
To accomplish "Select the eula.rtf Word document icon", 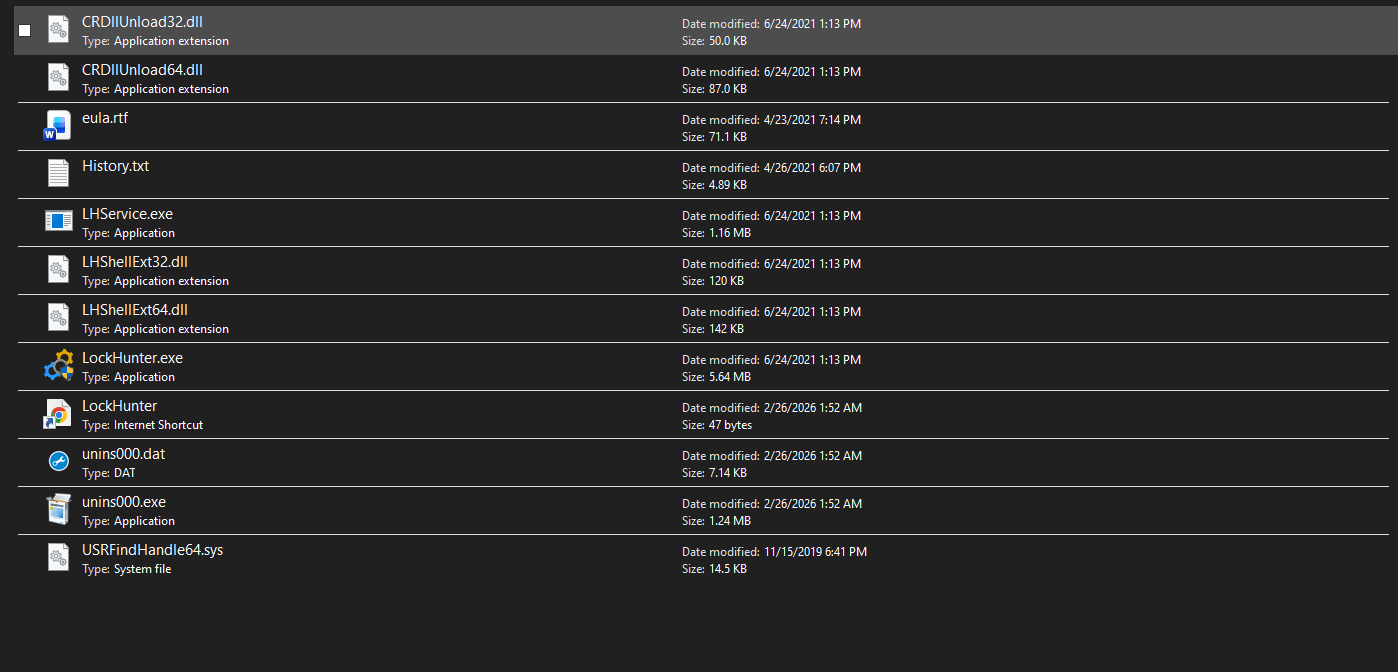I will [x=58, y=126].
